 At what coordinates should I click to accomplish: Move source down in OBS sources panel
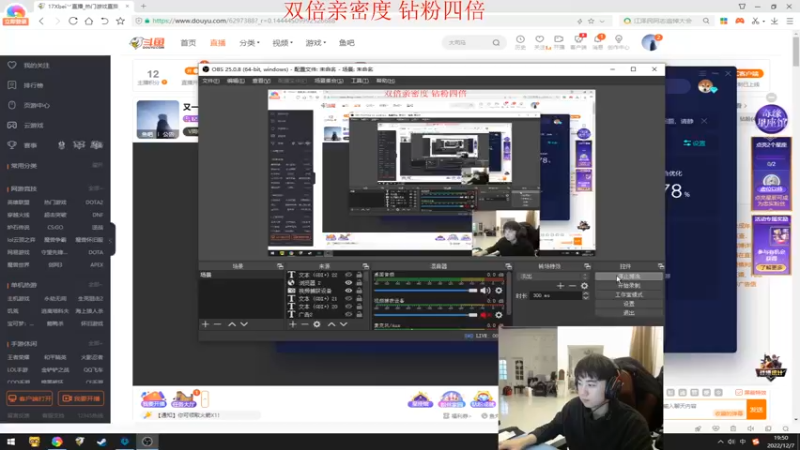click(x=343, y=324)
